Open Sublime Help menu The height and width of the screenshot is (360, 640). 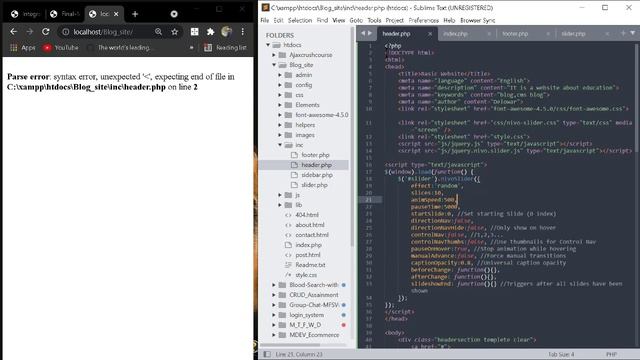tap(449, 20)
